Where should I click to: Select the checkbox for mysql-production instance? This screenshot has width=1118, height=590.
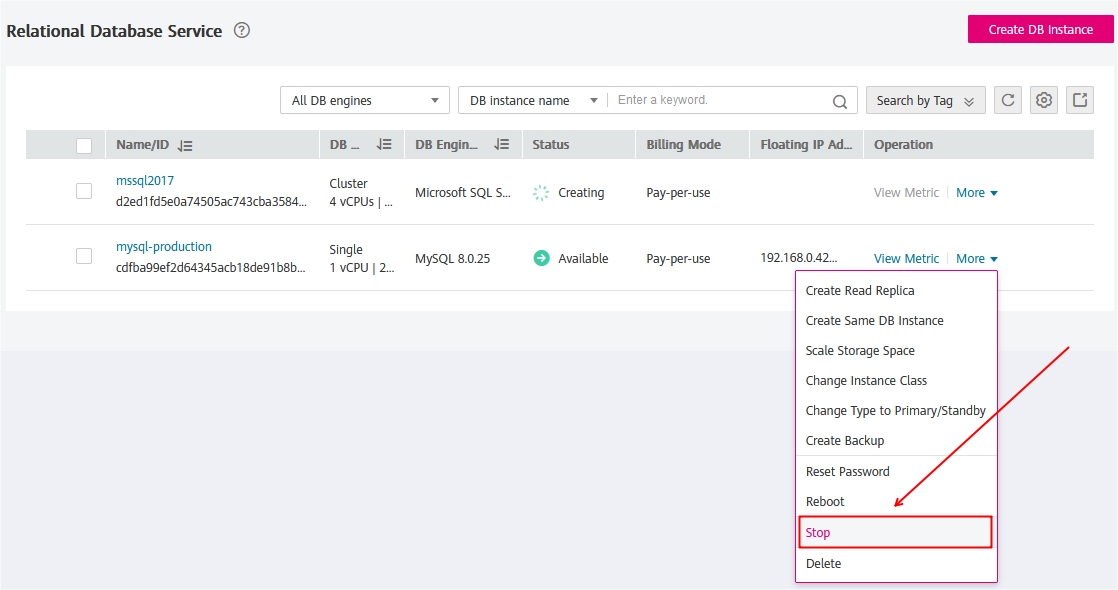point(84,256)
